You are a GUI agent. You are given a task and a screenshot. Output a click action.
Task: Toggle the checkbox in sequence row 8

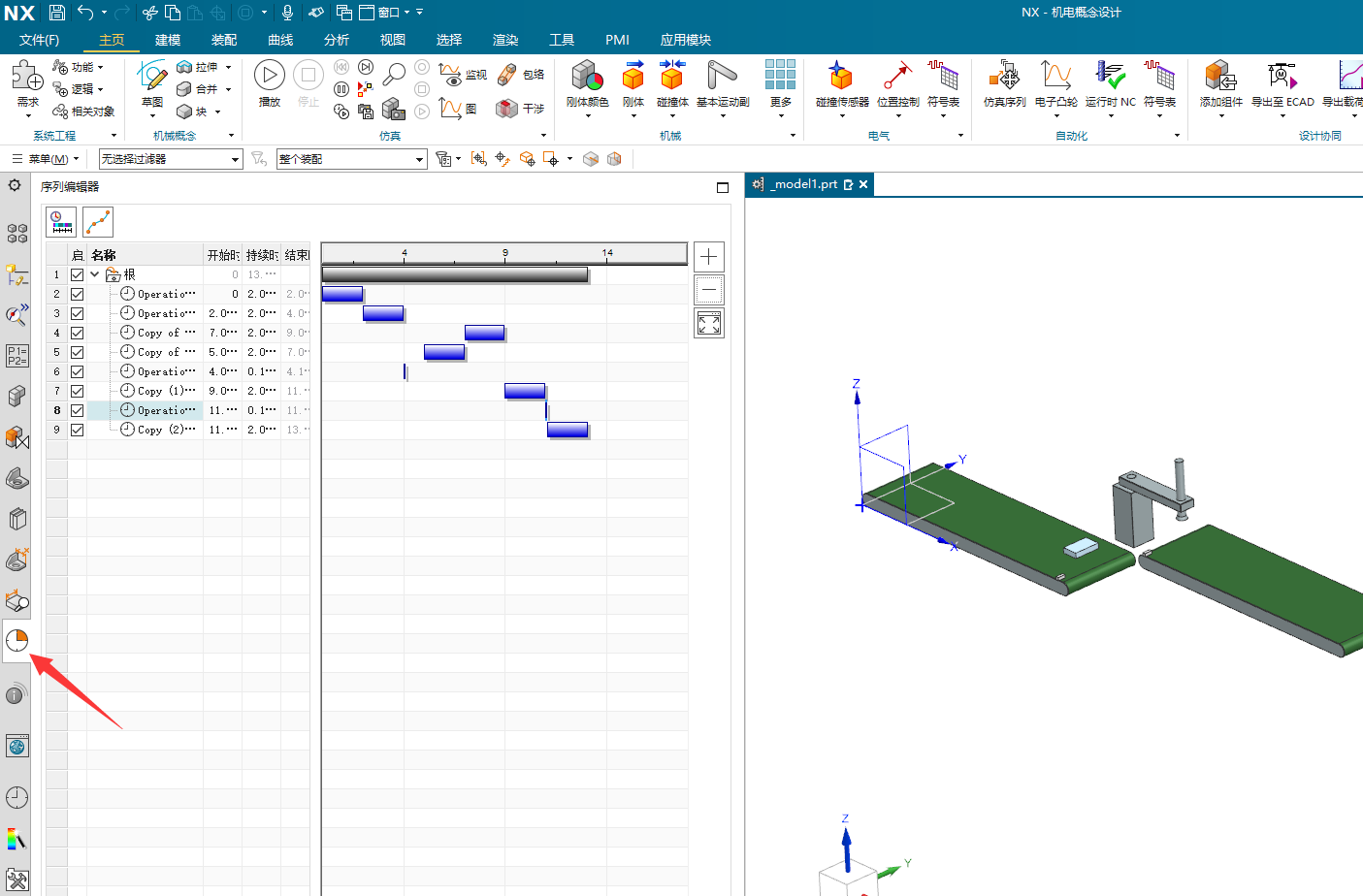[x=77, y=410]
